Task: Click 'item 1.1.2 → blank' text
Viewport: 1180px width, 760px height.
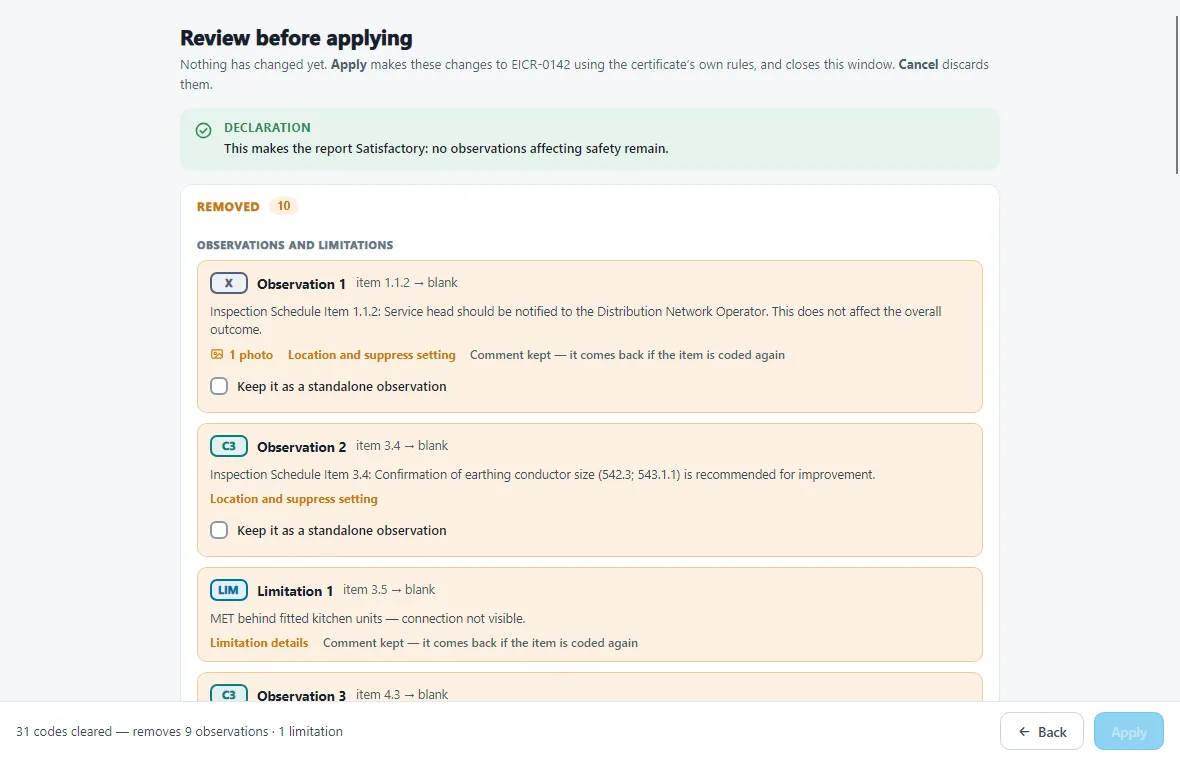Action: coord(406,283)
